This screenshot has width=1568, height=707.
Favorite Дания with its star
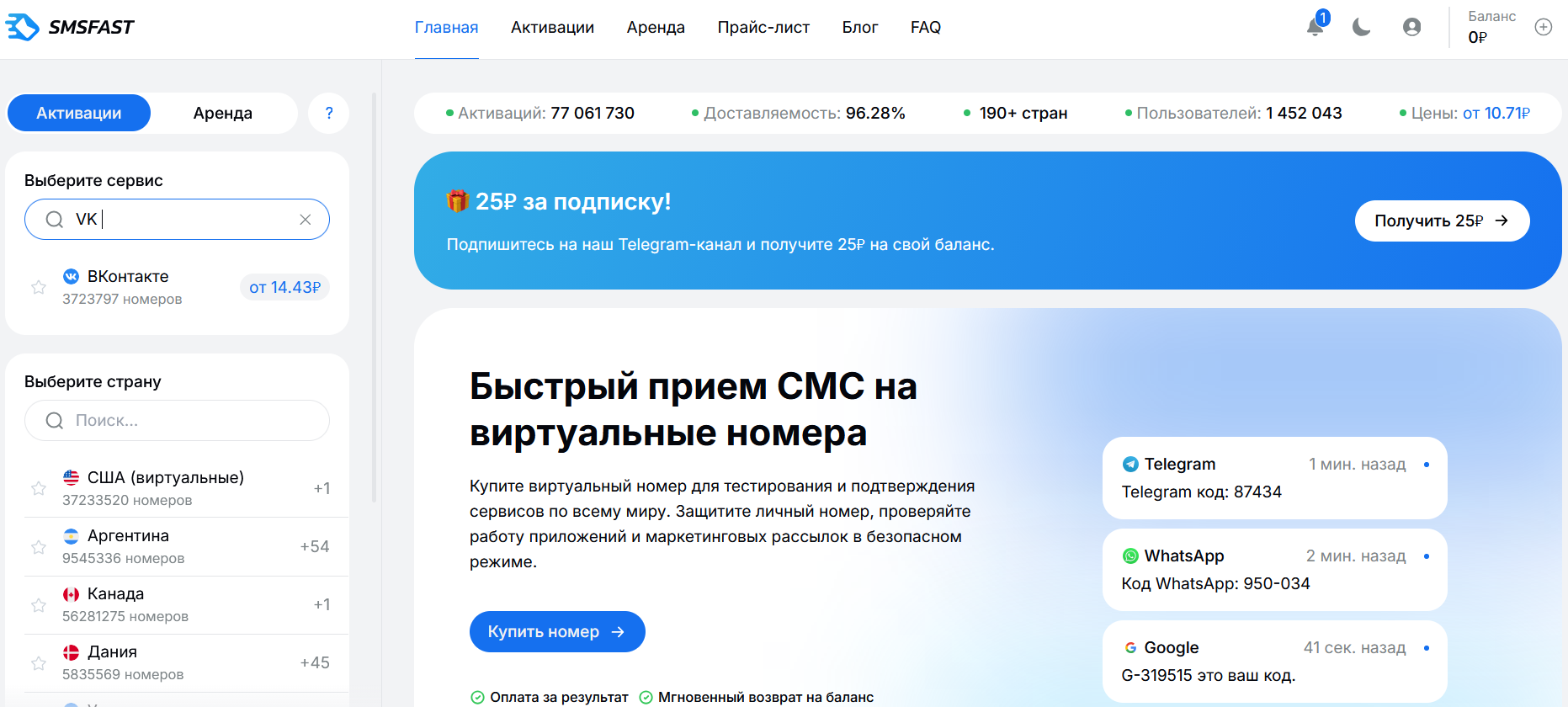pyautogui.click(x=39, y=663)
